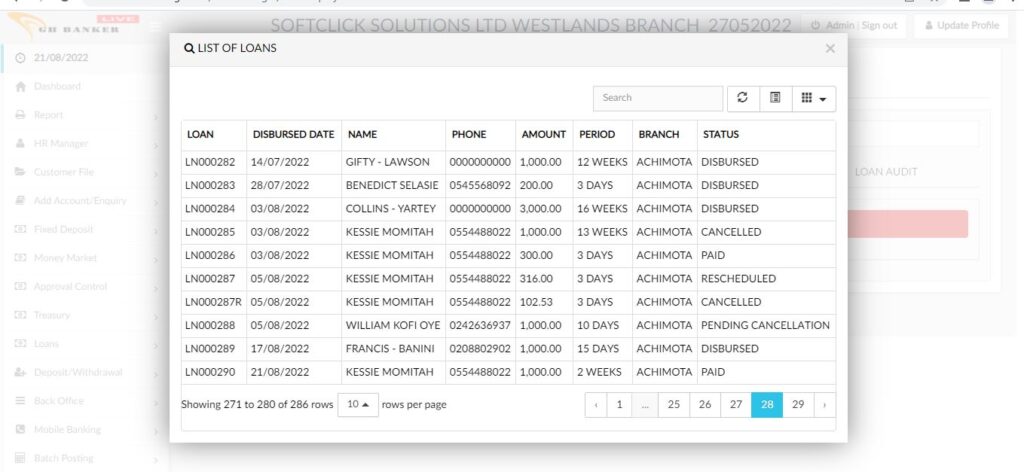Expand the Treasury sidebar section
This screenshot has height=472, width=1024.
52,315
